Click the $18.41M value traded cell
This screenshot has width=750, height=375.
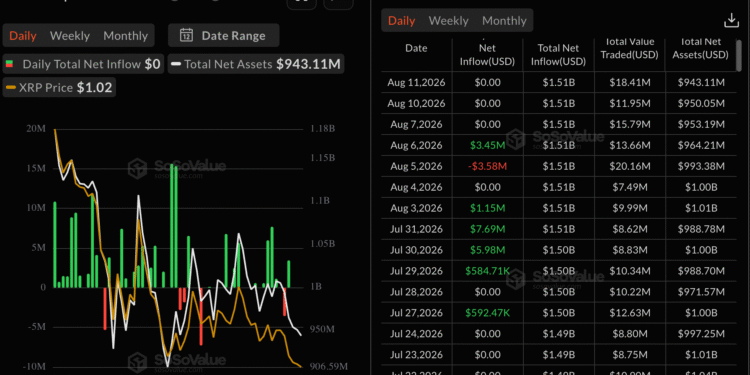click(630, 82)
